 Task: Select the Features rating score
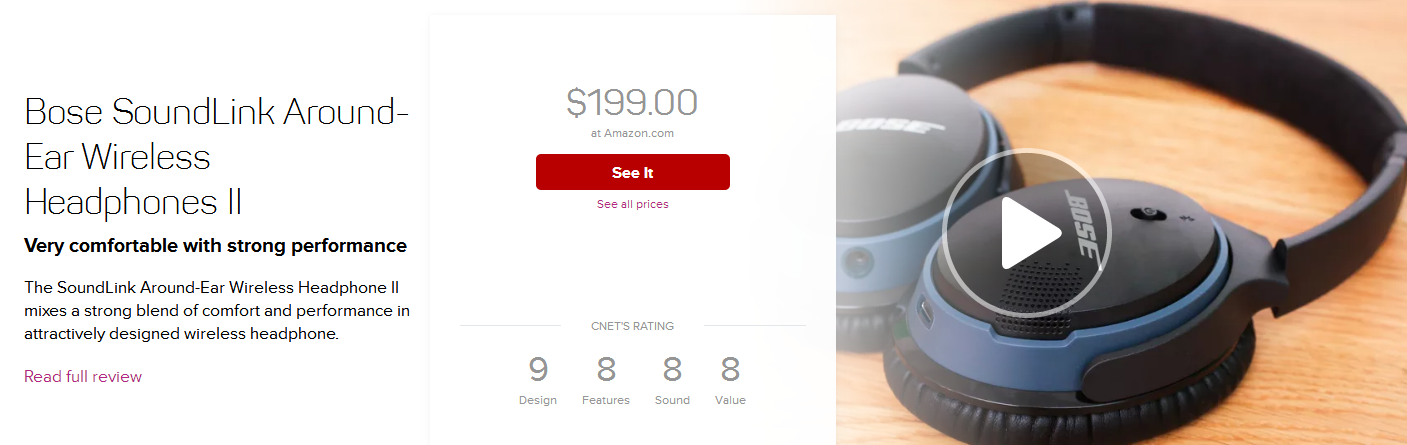coord(606,370)
